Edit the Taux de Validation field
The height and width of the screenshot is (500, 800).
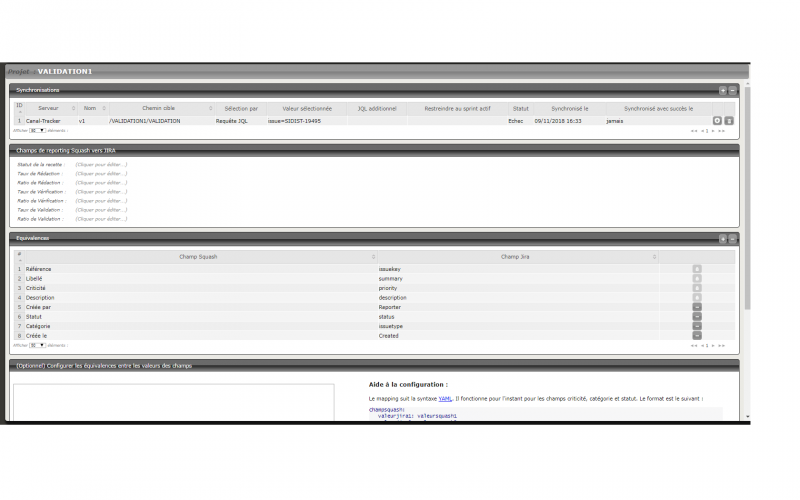101,210
